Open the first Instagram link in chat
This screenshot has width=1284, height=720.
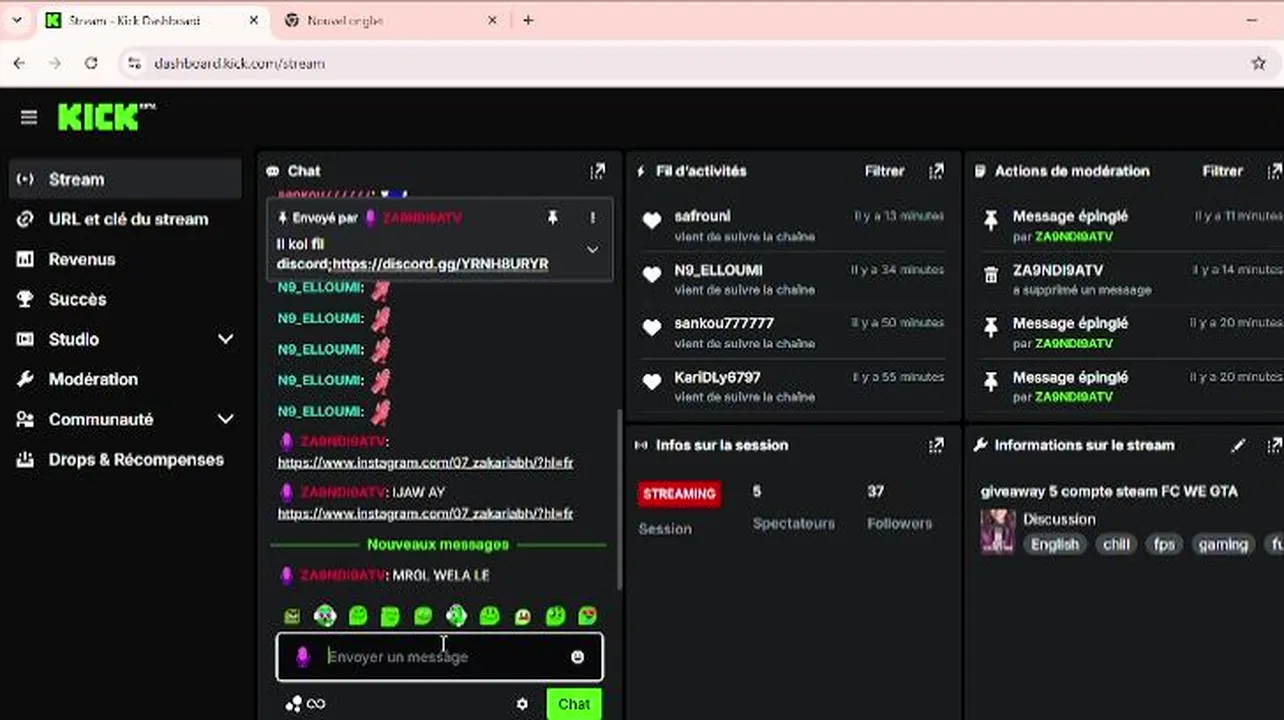pos(425,463)
